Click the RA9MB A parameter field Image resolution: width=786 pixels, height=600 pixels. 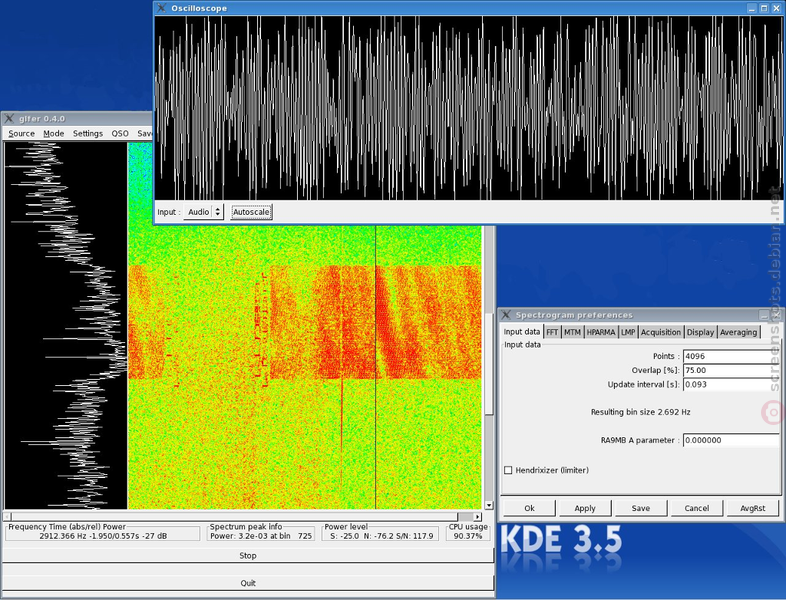point(731,440)
